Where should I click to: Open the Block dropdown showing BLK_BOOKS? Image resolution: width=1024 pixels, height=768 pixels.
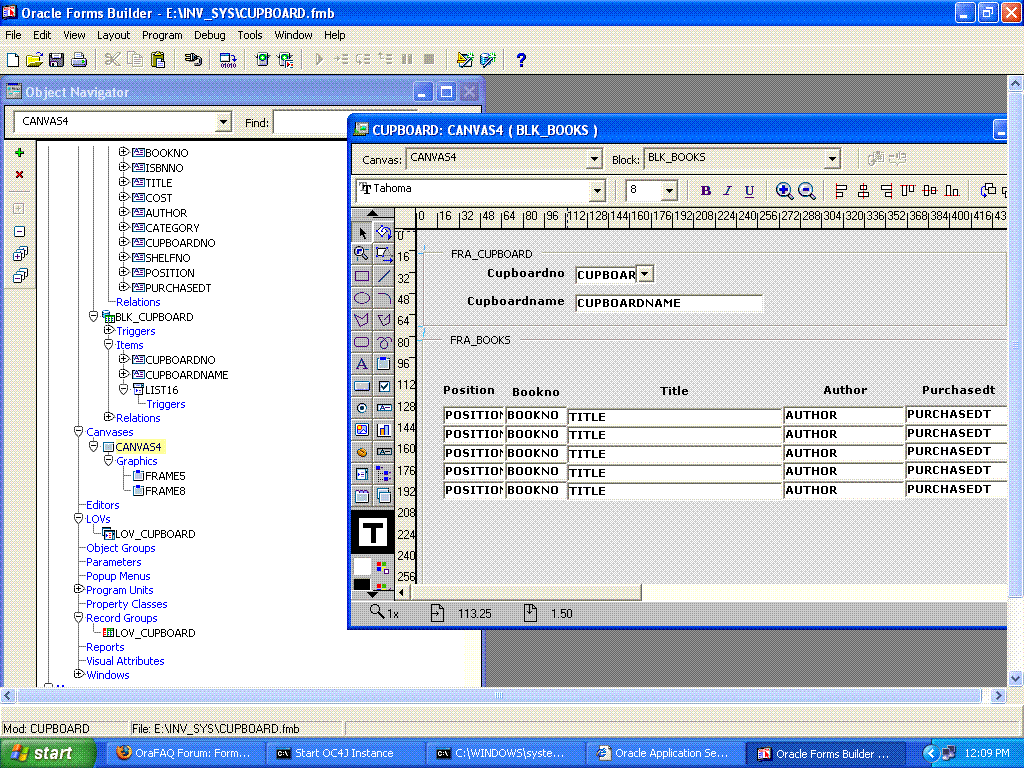click(x=832, y=159)
